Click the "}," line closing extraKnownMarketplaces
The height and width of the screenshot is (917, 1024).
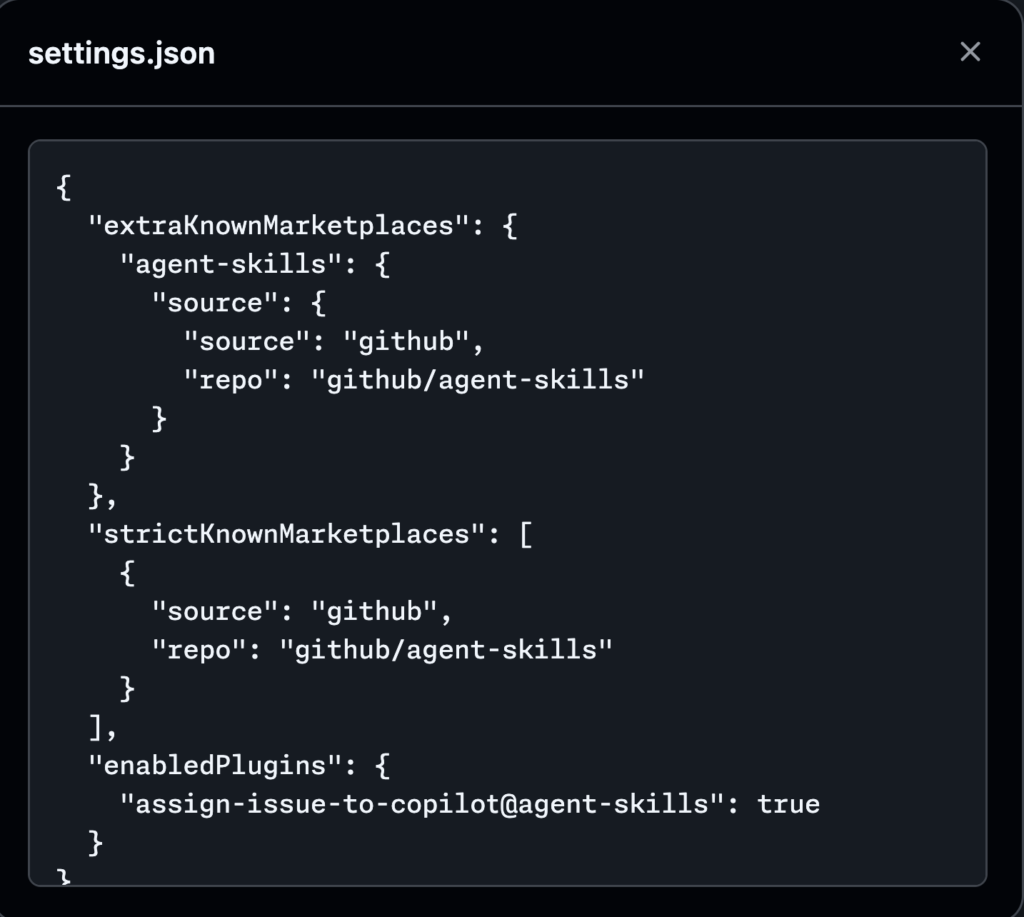(103, 496)
